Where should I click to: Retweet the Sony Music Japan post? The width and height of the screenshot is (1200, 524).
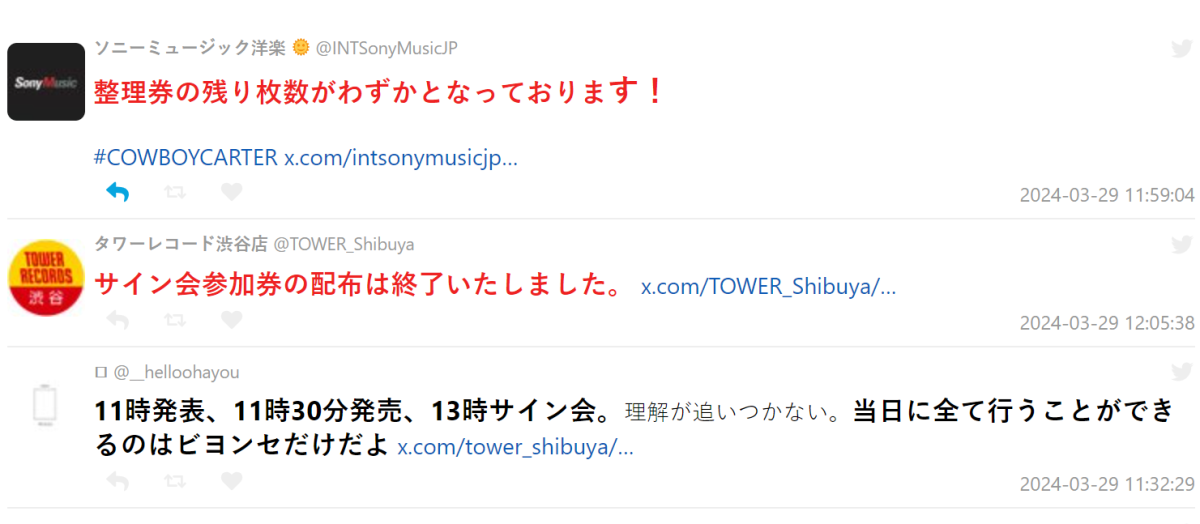tap(174, 192)
